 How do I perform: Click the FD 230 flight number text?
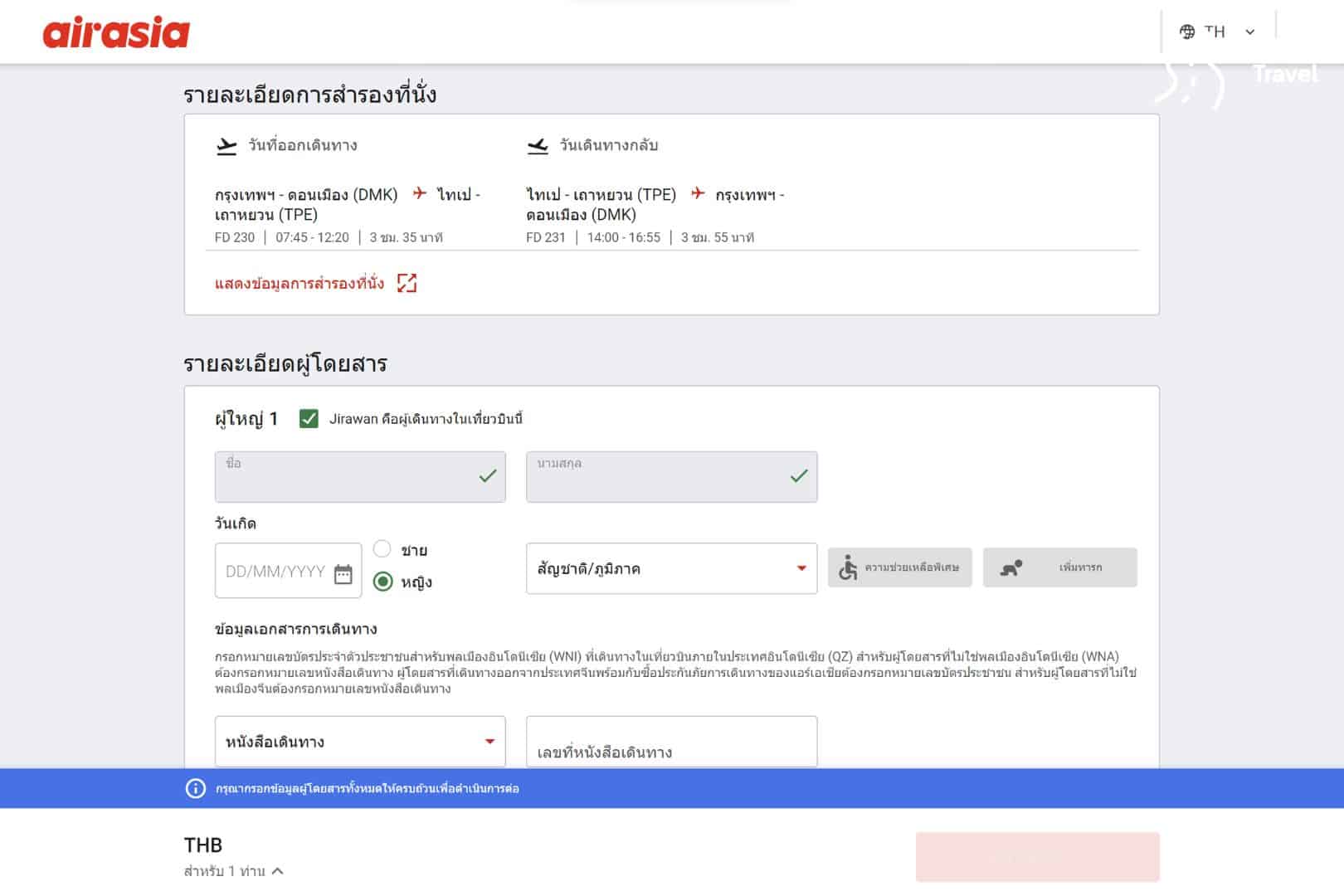pos(235,237)
